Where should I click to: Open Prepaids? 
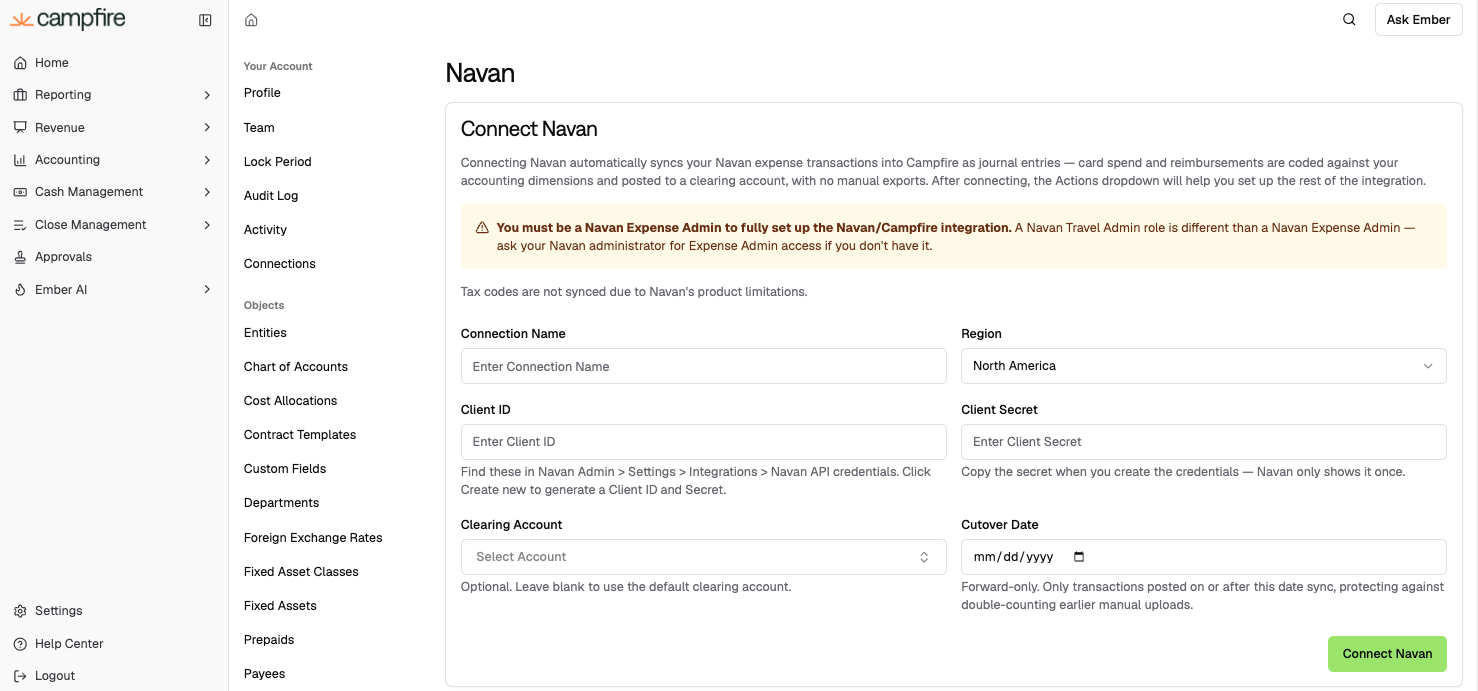click(269, 640)
